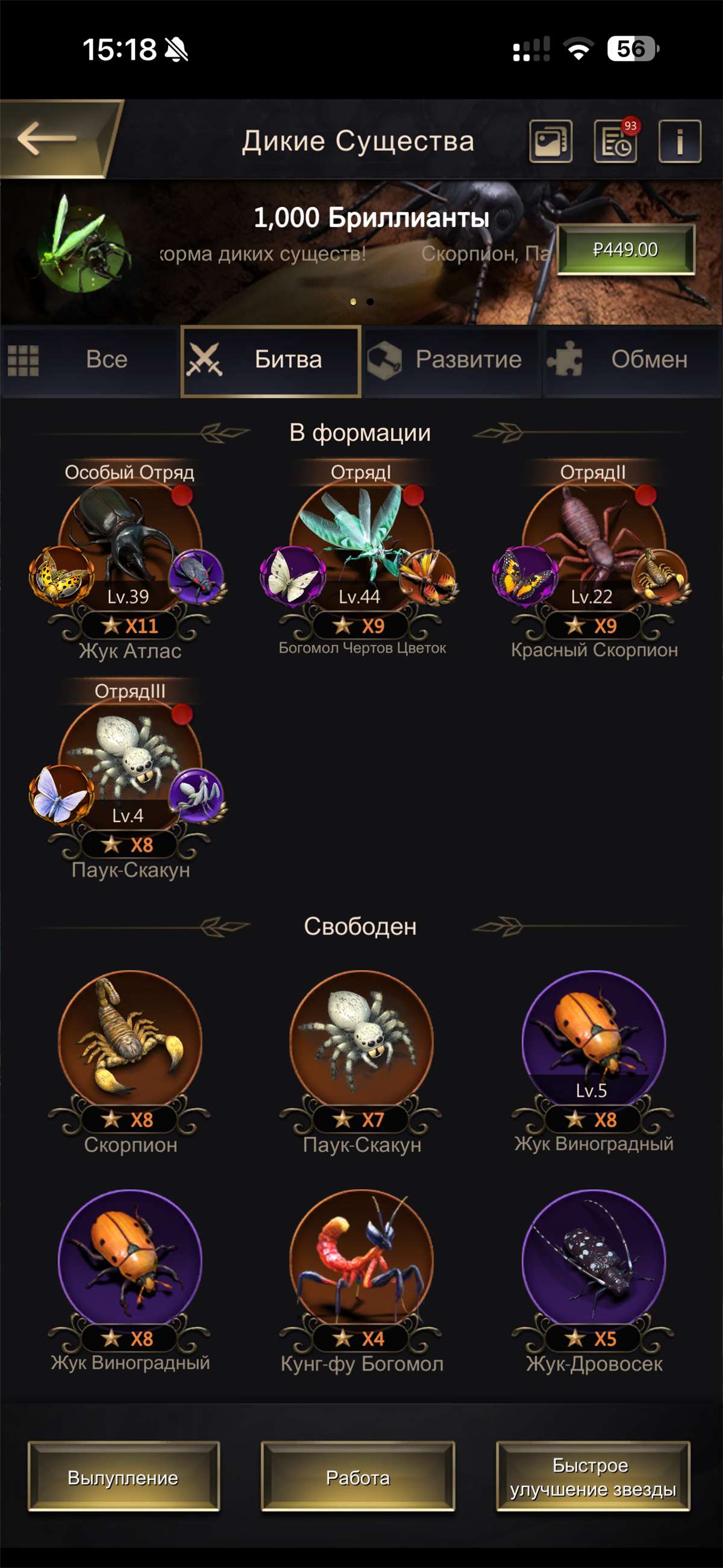Select the Кунг-фу Богомол creature

click(x=361, y=1280)
